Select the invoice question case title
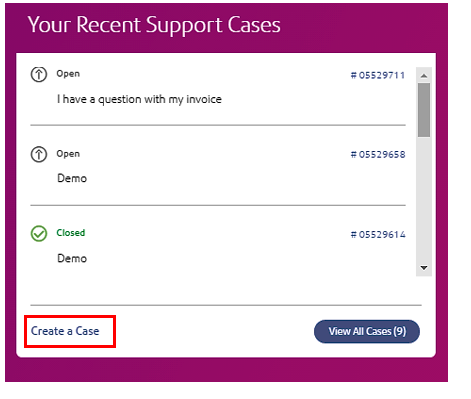Viewport: 471px width, 399px height. pyautogui.click(x=139, y=99)
